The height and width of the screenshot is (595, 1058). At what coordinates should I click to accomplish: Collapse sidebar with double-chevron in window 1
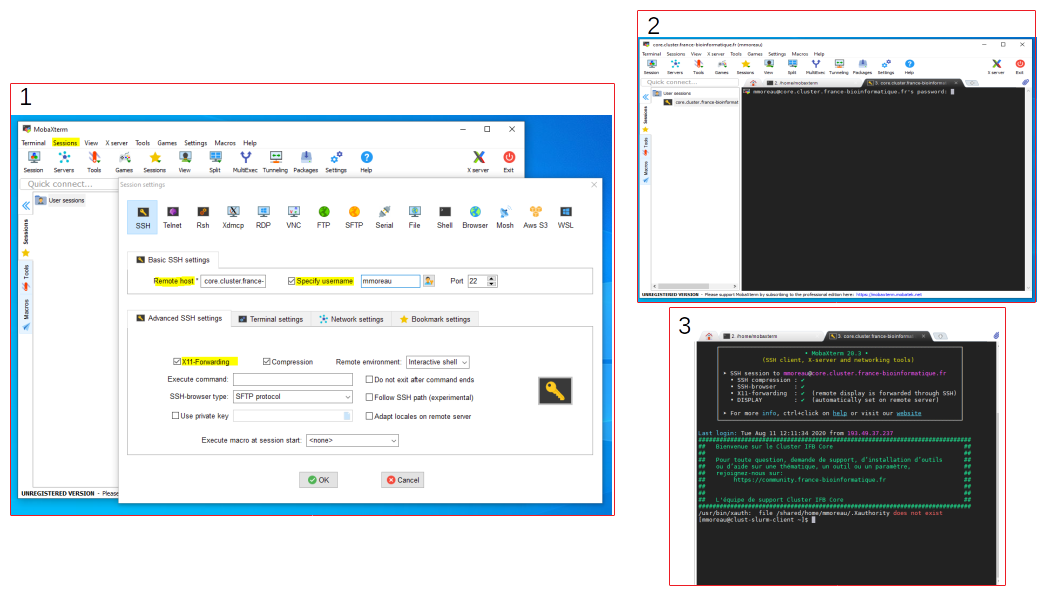click(26, 205)
